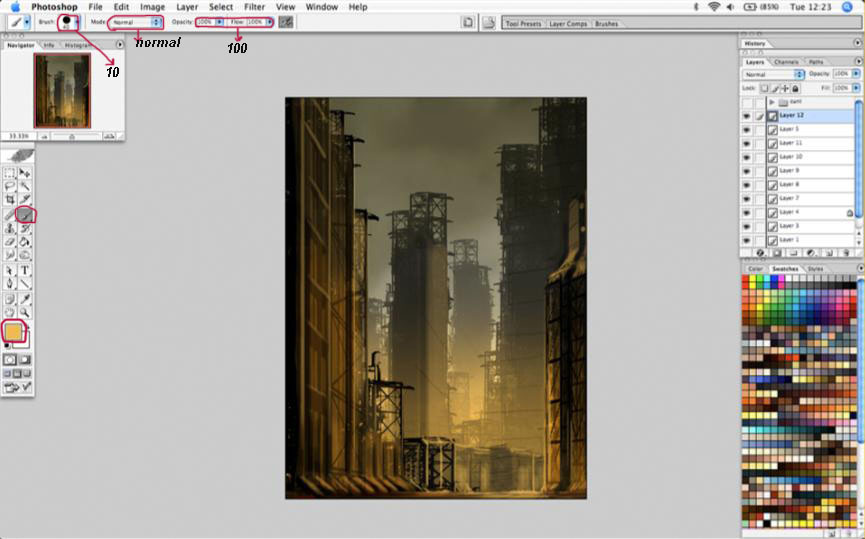
Task: Toggle visibility of Layer 1
Action: [746, 240]
